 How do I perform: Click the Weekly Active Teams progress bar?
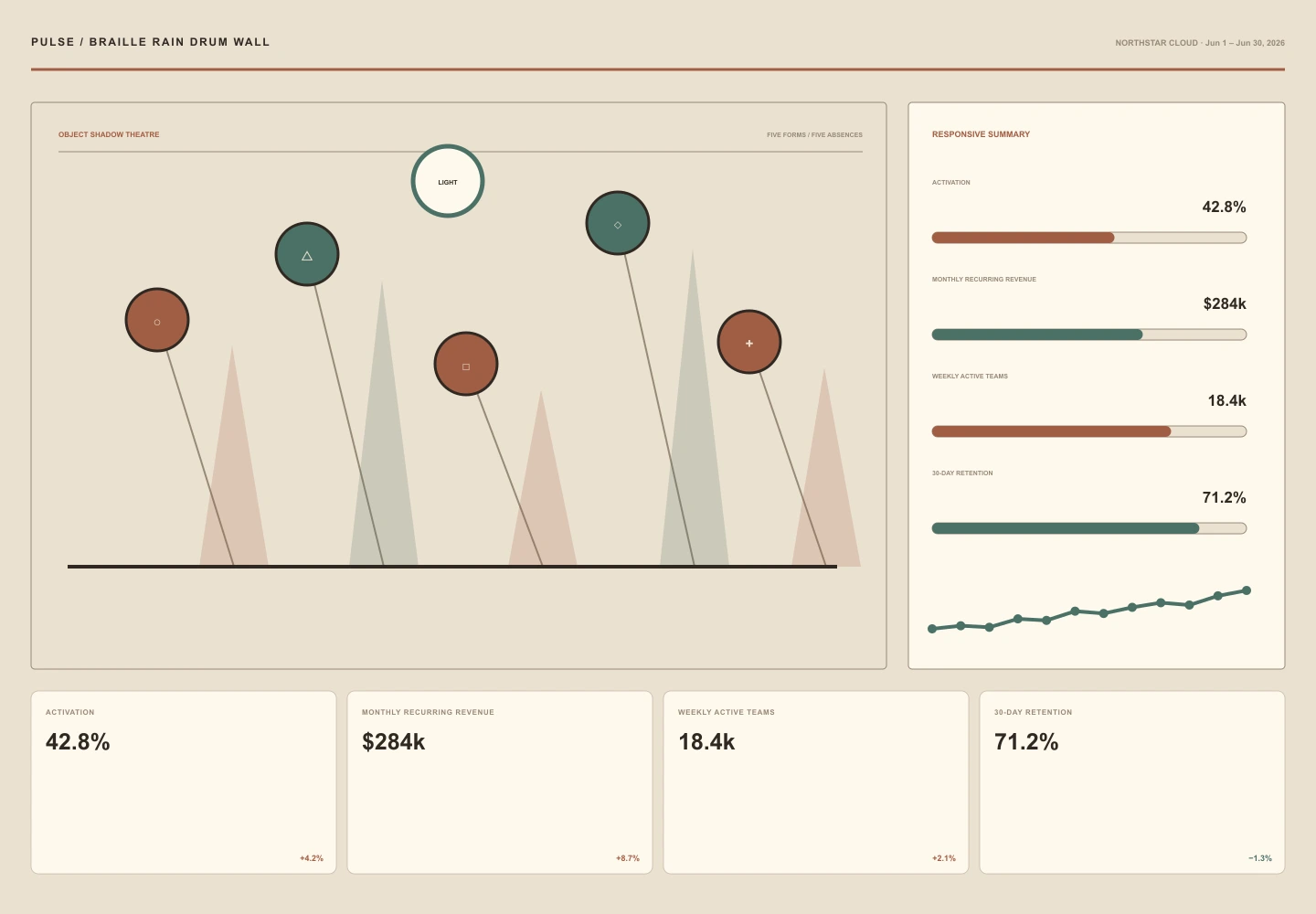[1089, 431]
